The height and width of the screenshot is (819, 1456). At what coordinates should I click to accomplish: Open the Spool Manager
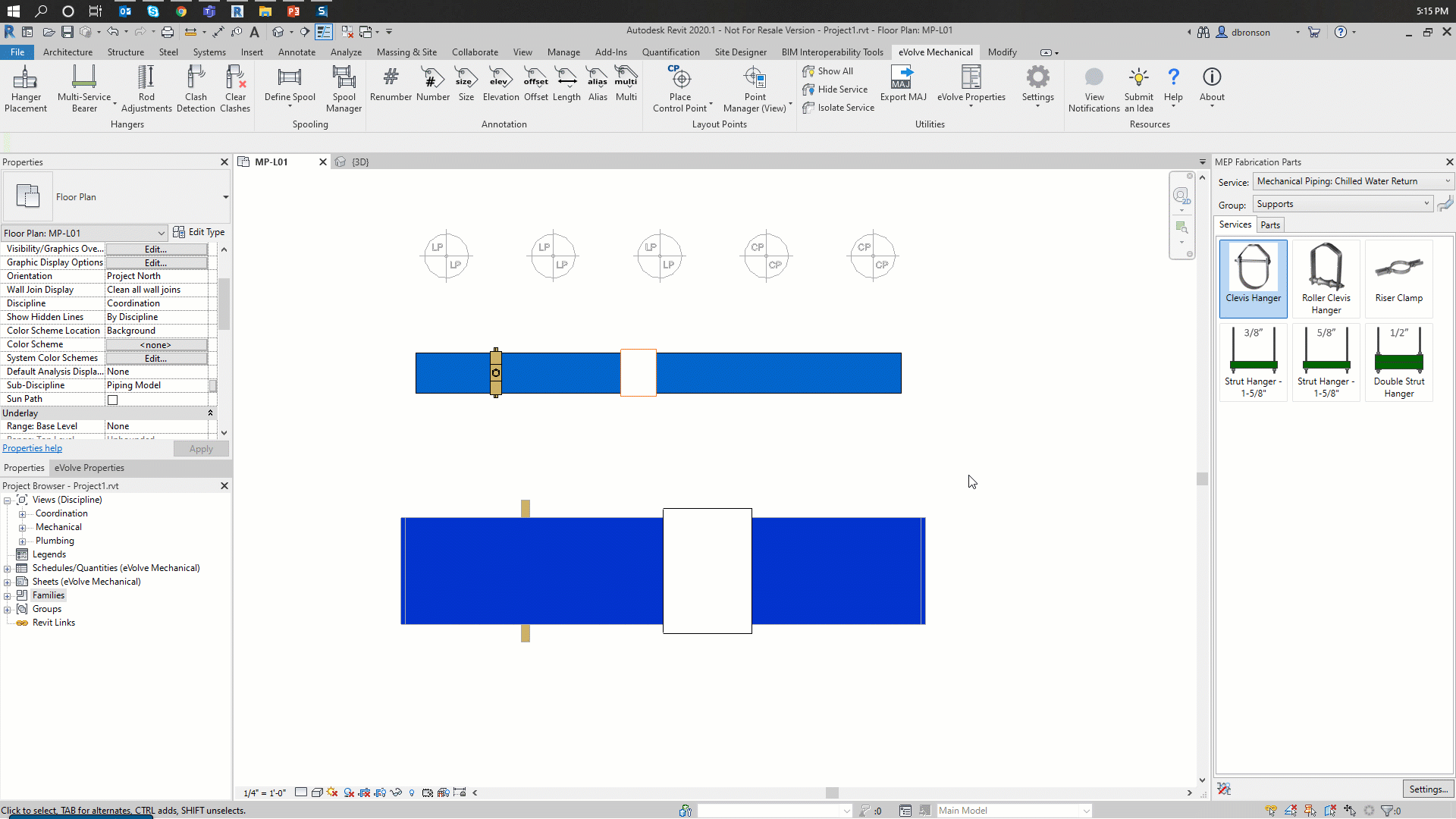(344, 89)
